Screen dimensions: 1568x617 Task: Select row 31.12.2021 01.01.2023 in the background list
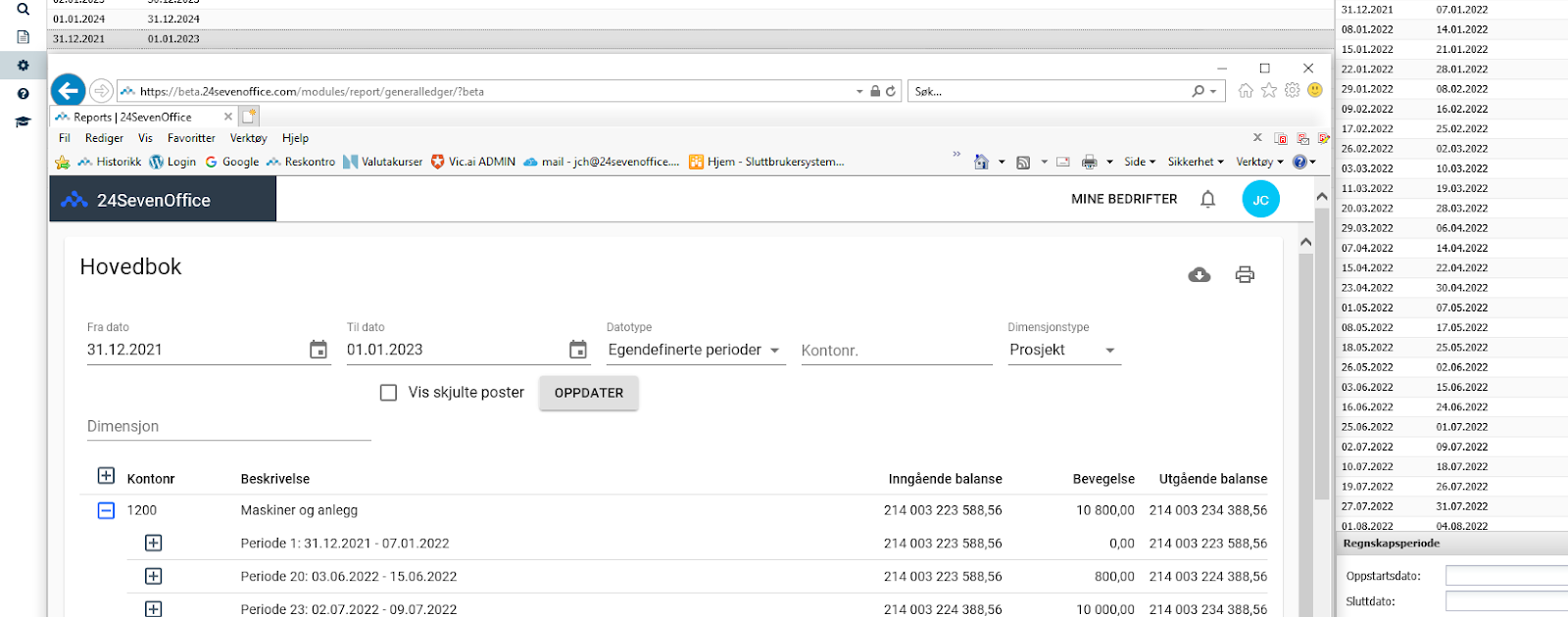coord(691,39)
